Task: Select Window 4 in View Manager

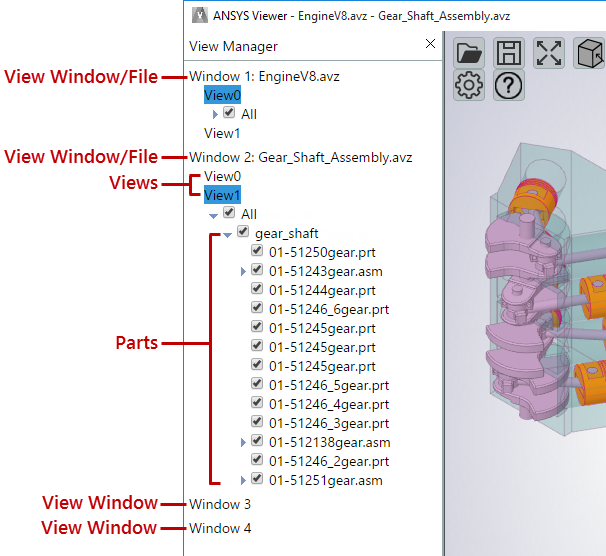Action: pos(220,528)
